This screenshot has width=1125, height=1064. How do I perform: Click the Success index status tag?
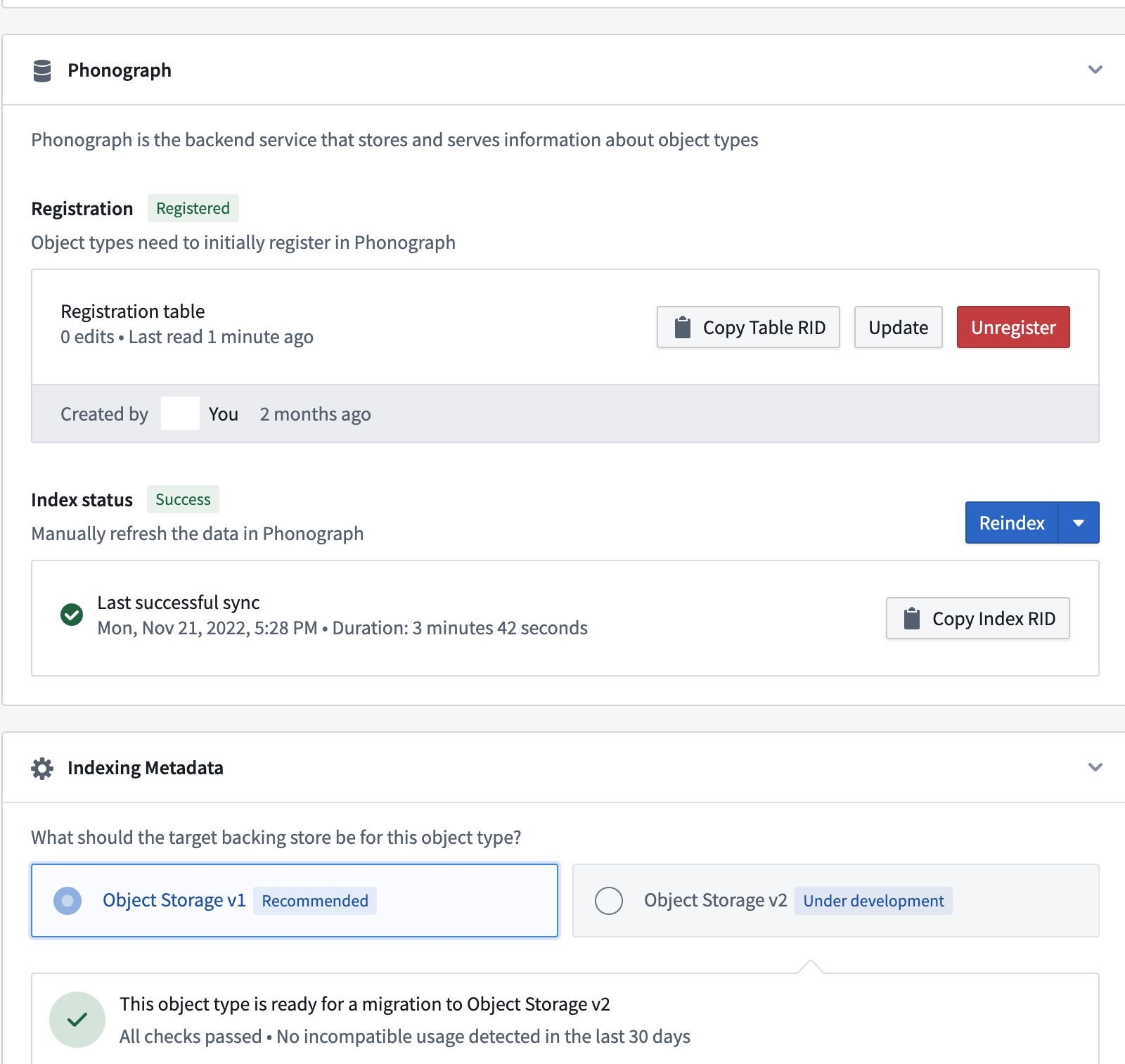click(183, 499)
